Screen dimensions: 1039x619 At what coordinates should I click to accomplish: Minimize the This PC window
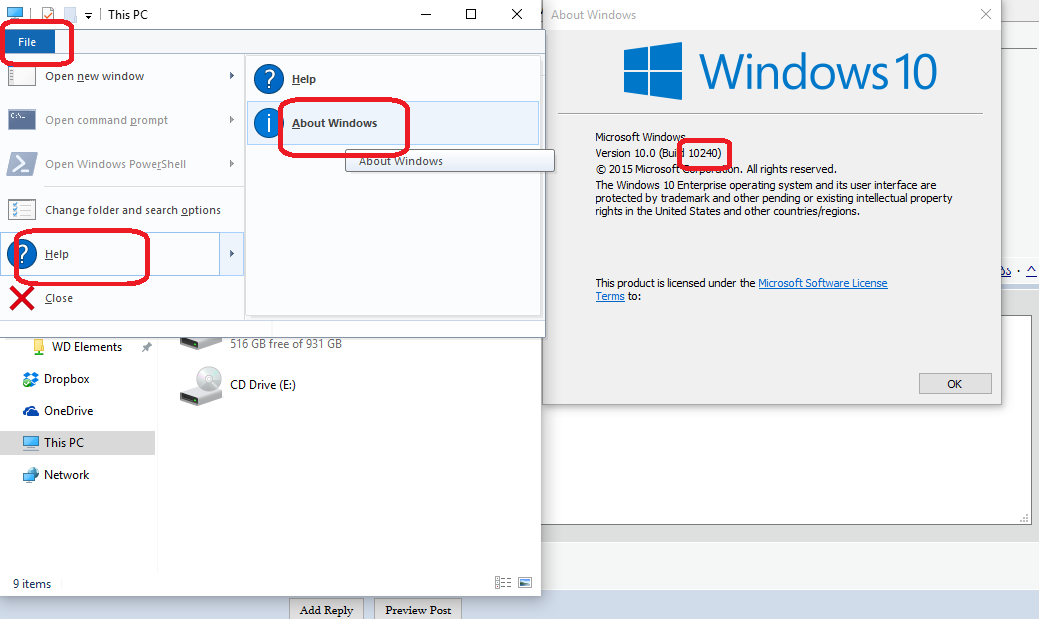click(426, 14)
